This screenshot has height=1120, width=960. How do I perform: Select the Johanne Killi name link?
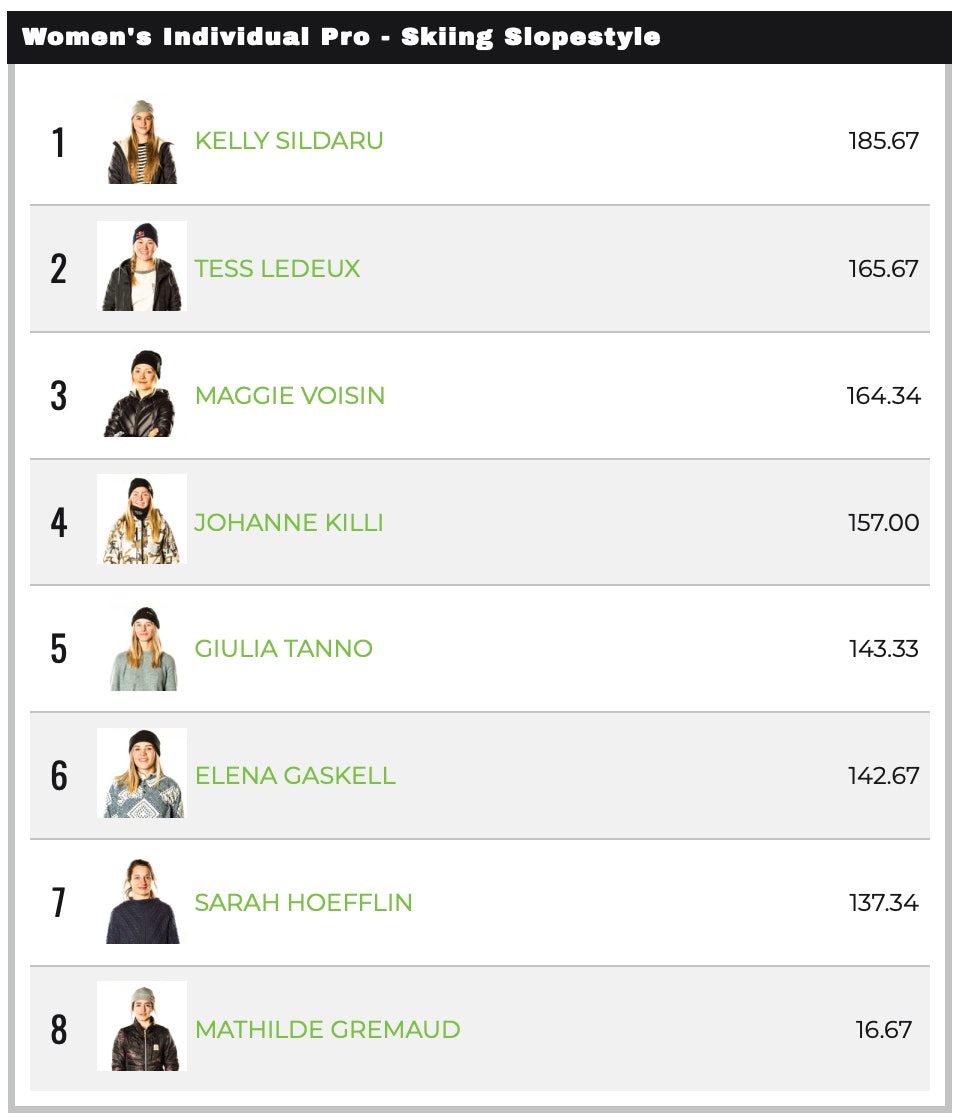tap(288, 523)
